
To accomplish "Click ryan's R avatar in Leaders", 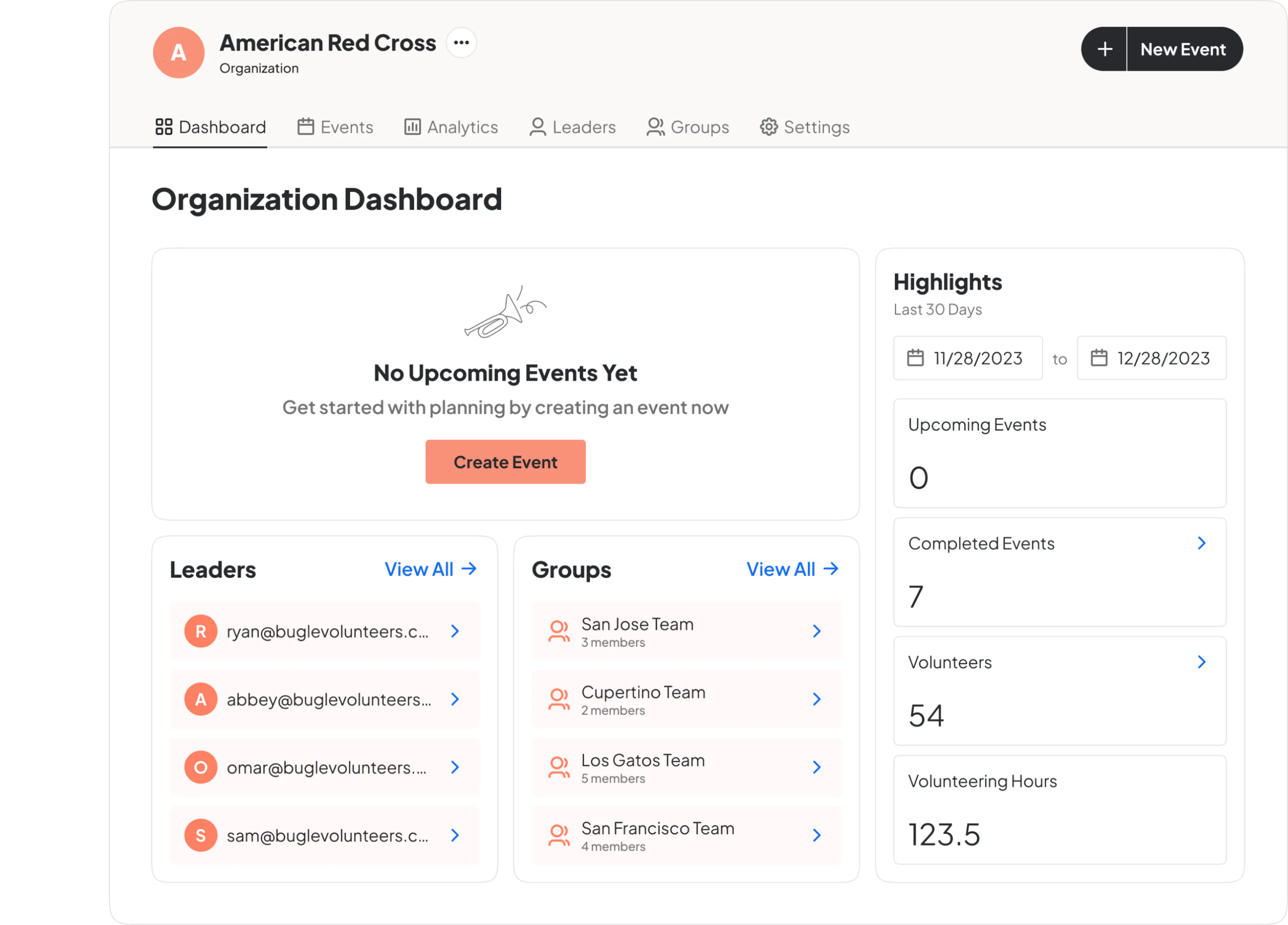I will point(201,632).
